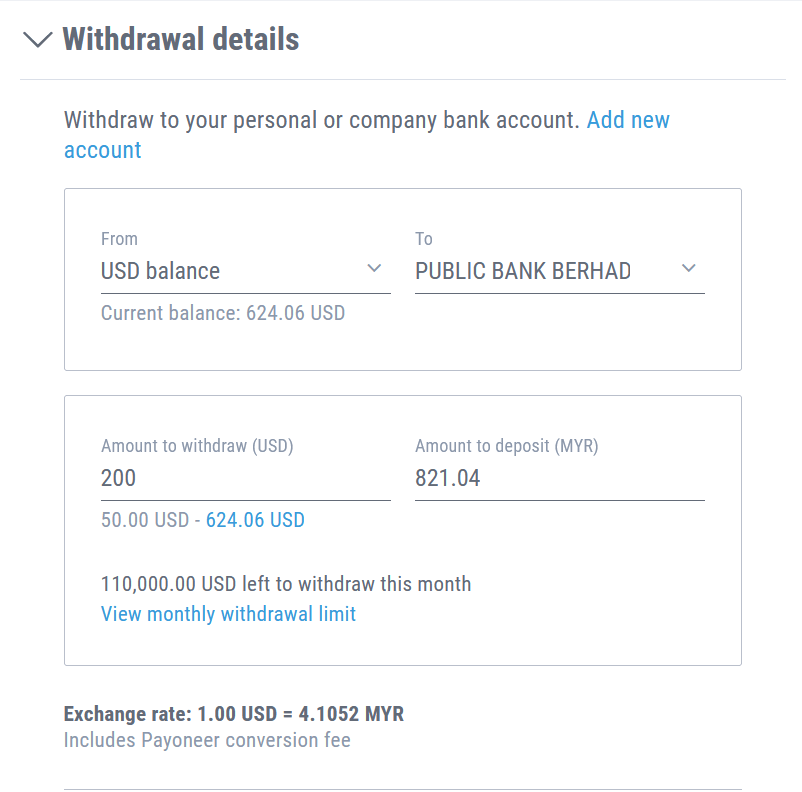Click the Amount to deposit (MYR) label
The image size is (802, 792).
click(506, 447)
